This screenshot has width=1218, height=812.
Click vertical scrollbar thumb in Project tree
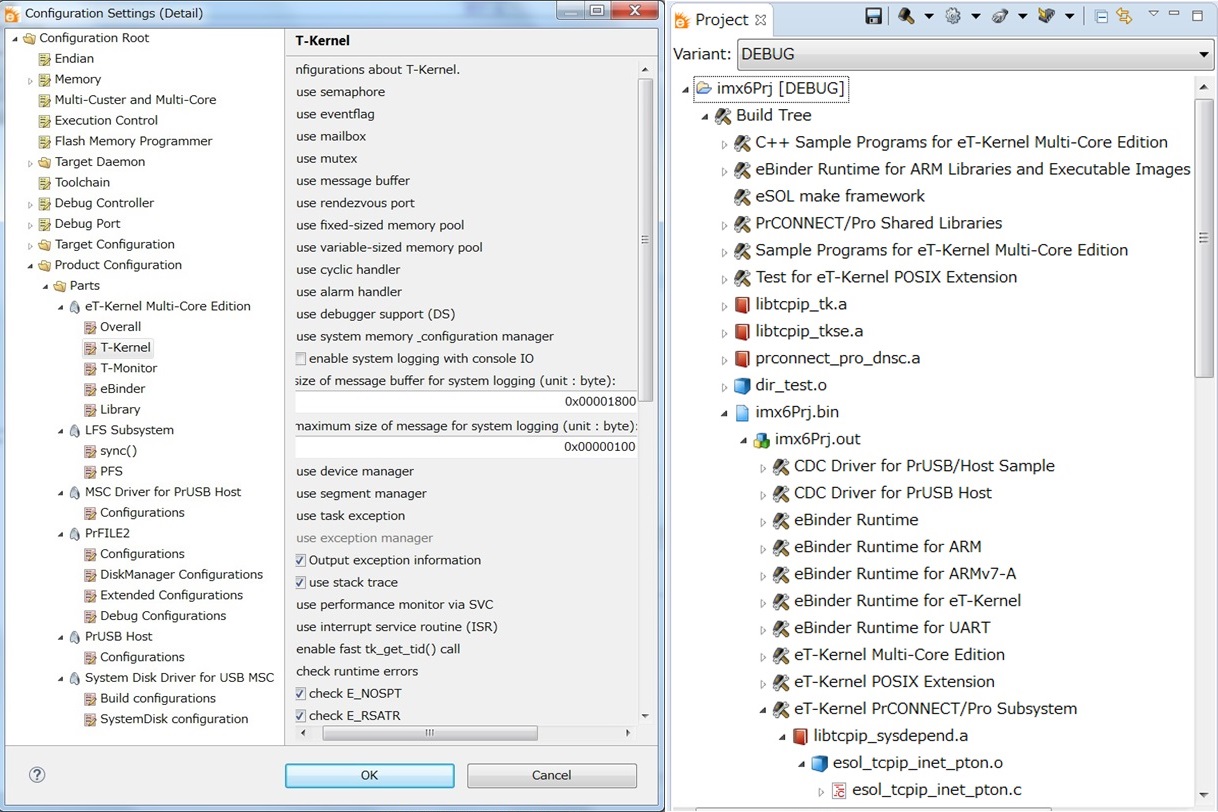pyautogui.click(x=1204, y=238)
